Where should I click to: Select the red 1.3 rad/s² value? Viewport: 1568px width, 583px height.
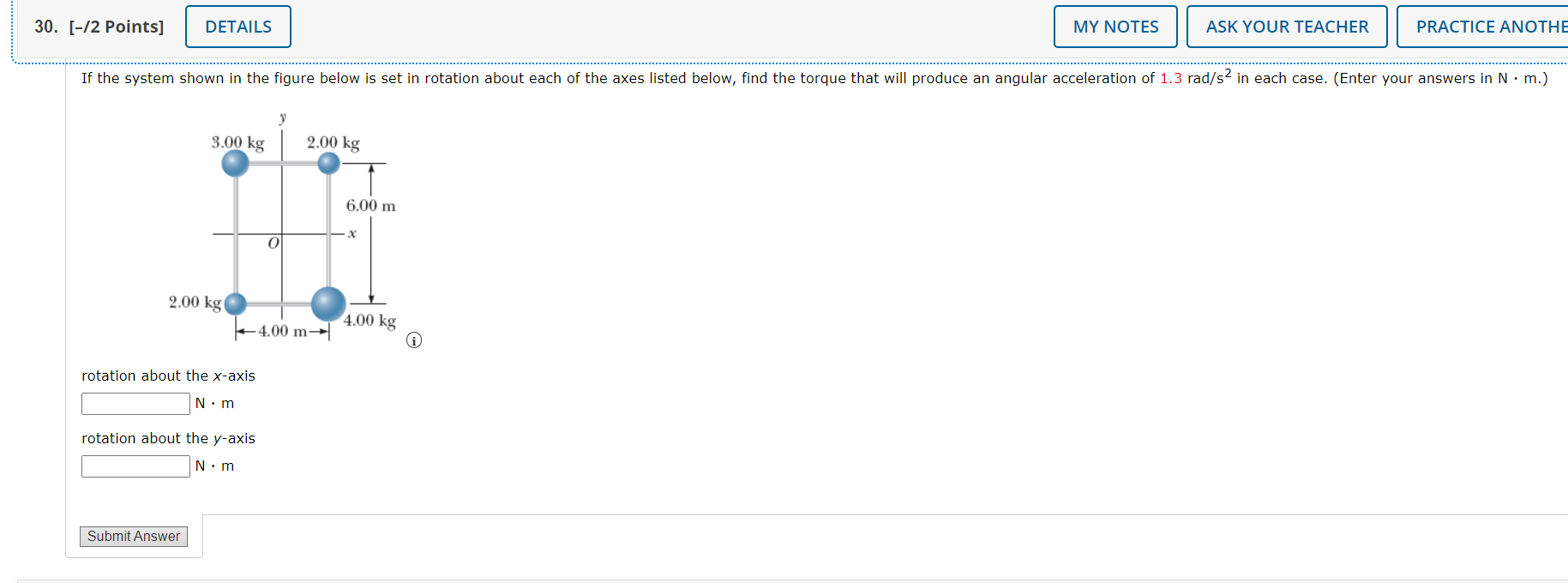[1171, 78]
